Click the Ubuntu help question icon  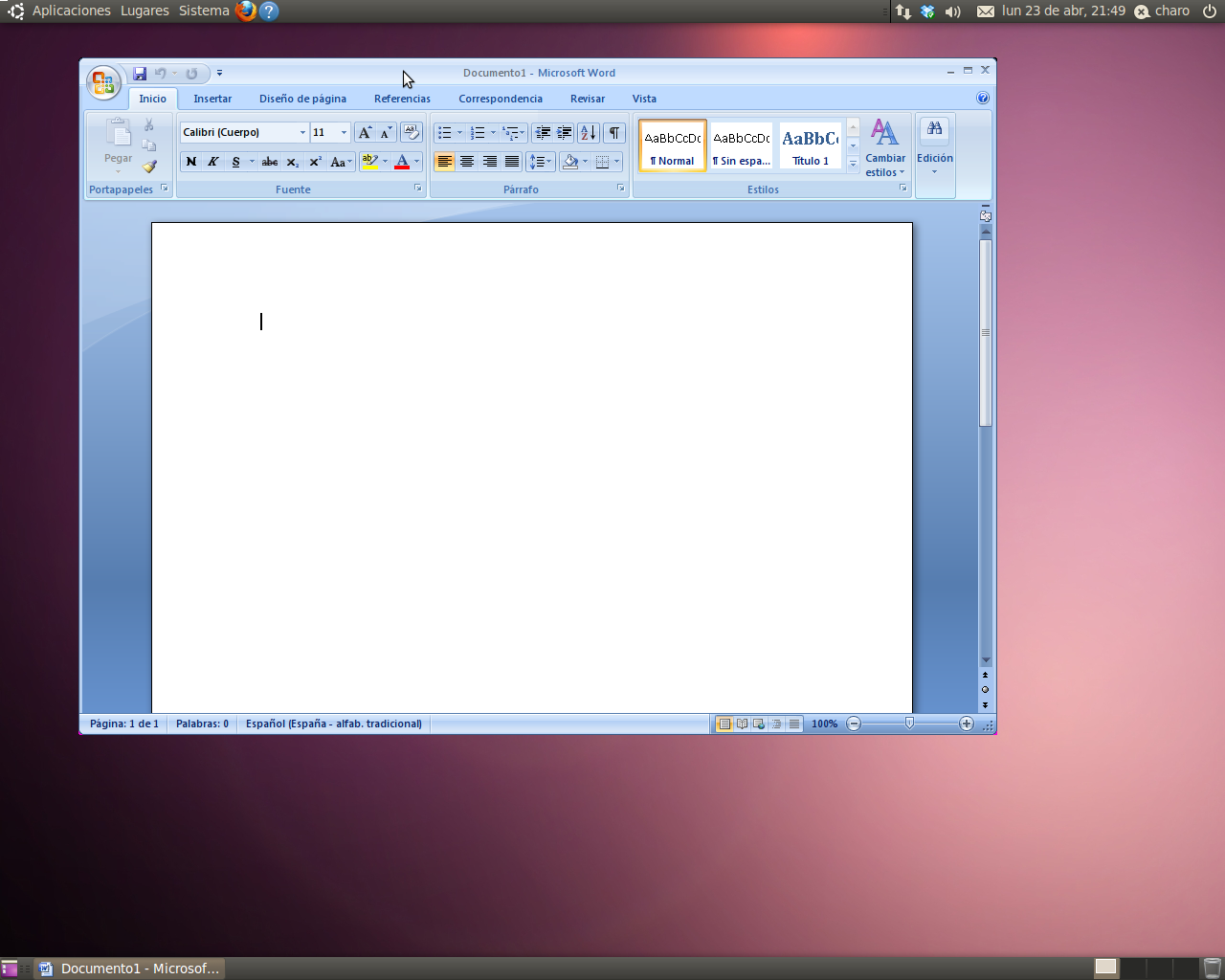pyautogui.click(x=269, y=11)
